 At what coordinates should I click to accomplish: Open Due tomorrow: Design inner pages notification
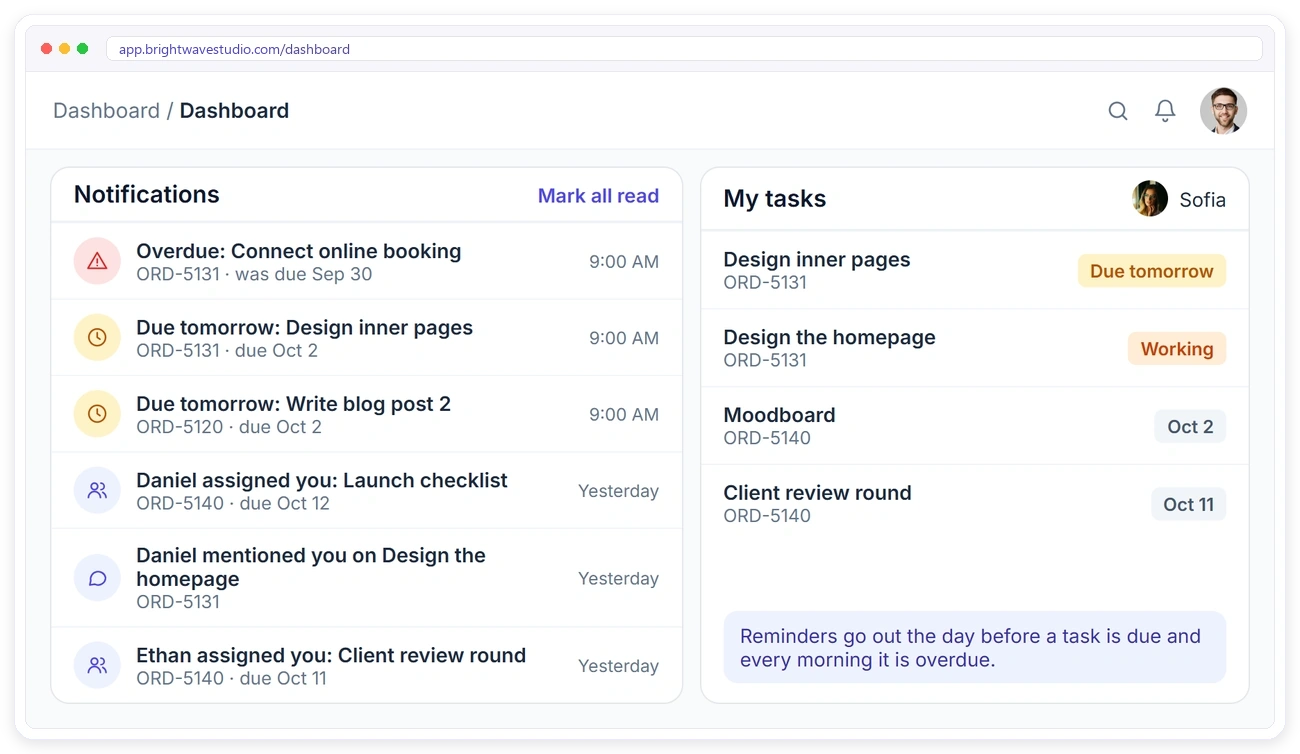tap(367, 338)
